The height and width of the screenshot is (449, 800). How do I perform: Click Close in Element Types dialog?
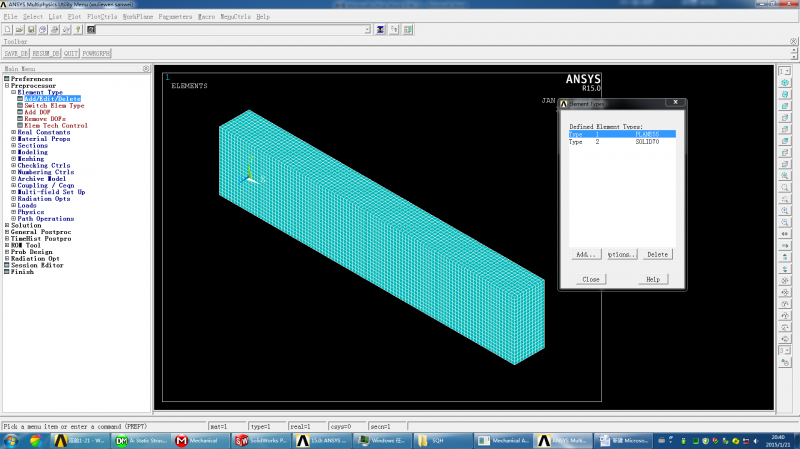[590, 279]
